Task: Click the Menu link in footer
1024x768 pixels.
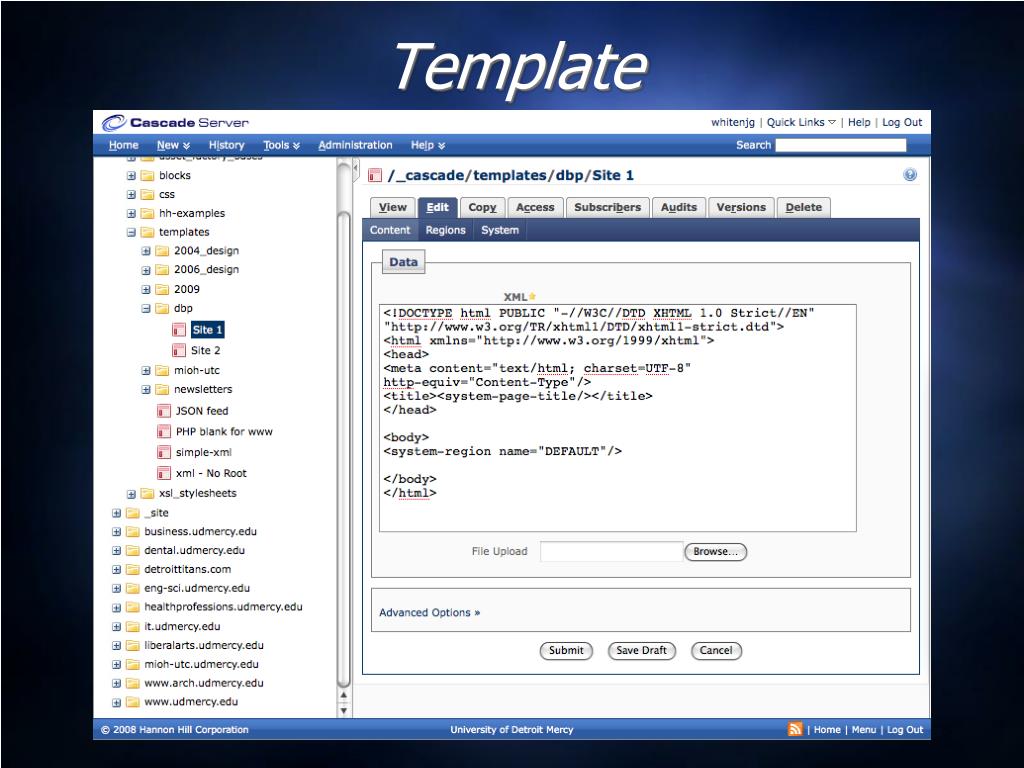Action: [863, 729]
